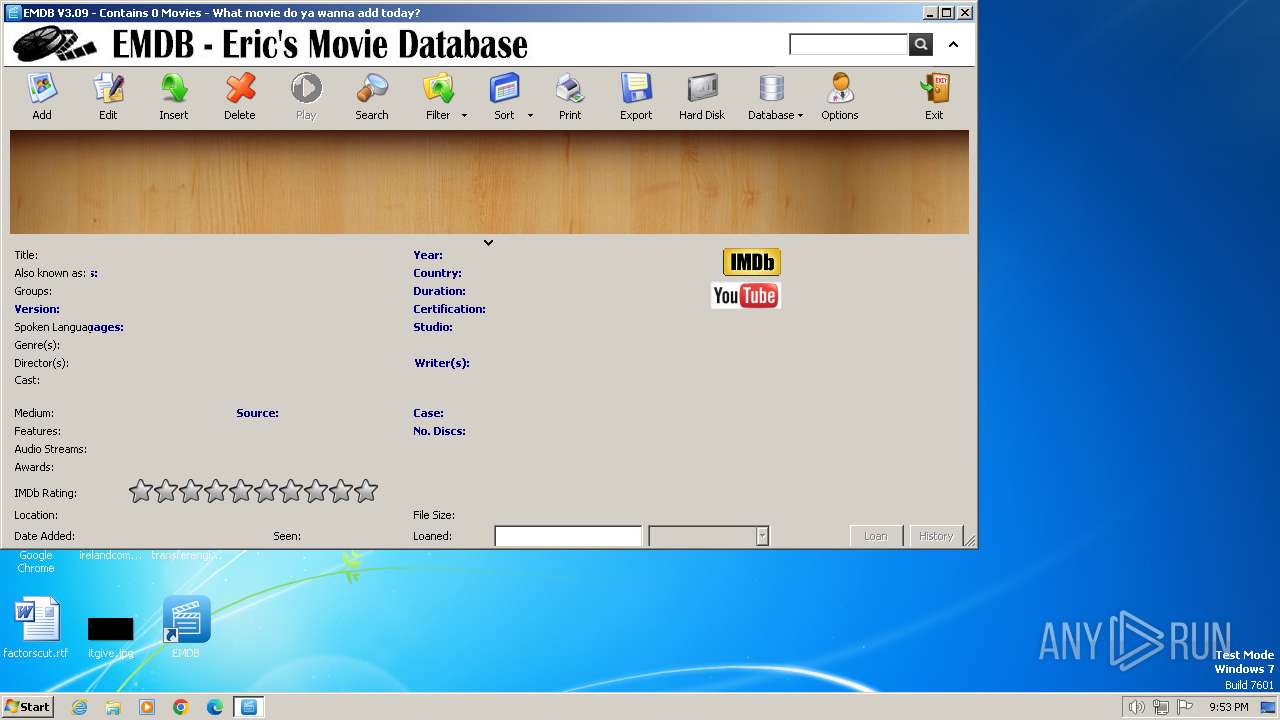This screenshot has height=720, width=1280.
Task: Select the EMDB desktop shortcut icon
Action: click(186, 627)
